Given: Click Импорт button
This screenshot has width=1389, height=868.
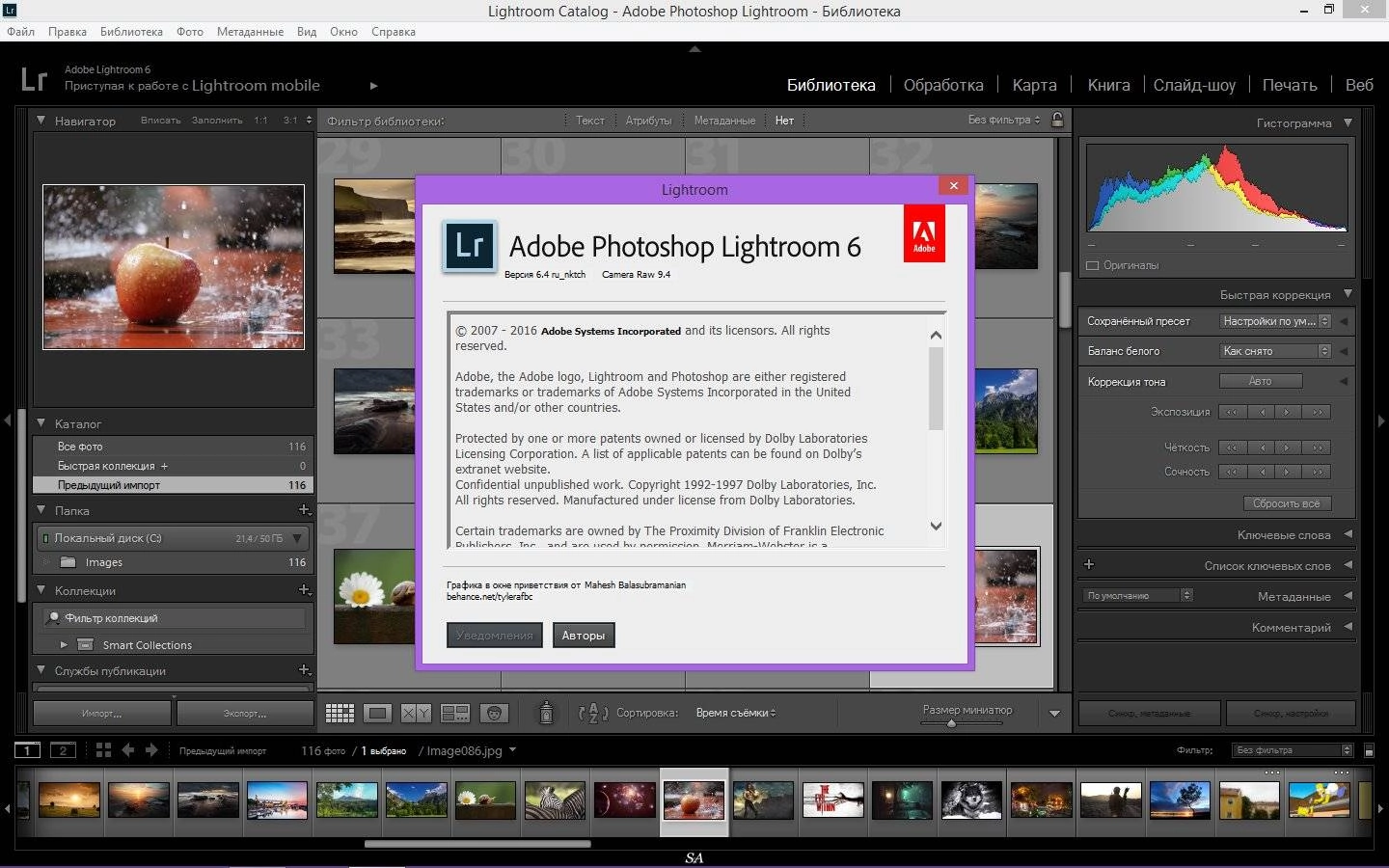Looking at the screenshot, I should tap(102, 714).
